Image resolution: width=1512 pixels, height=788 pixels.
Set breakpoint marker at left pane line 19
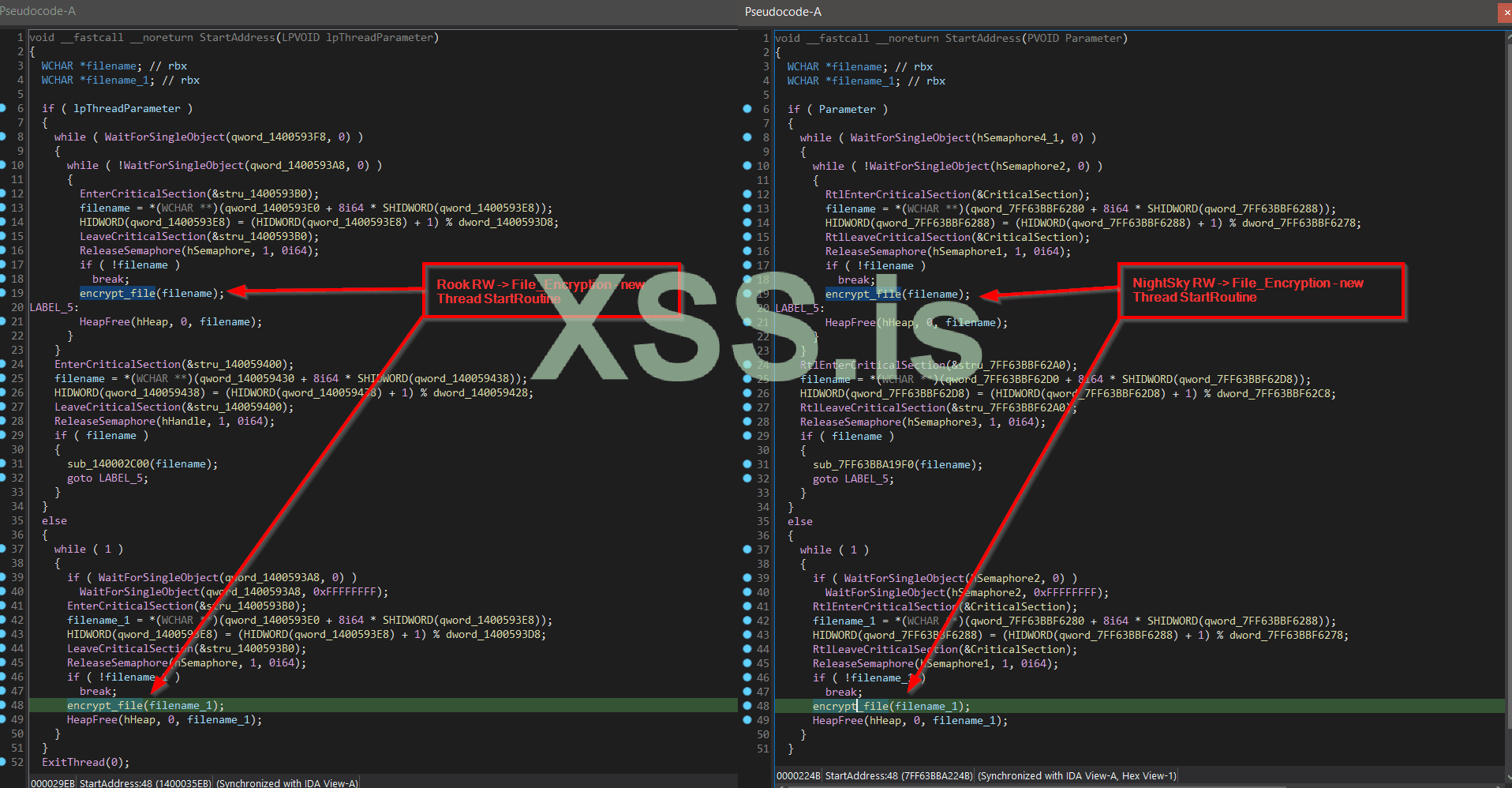click(x=2, y=293)
